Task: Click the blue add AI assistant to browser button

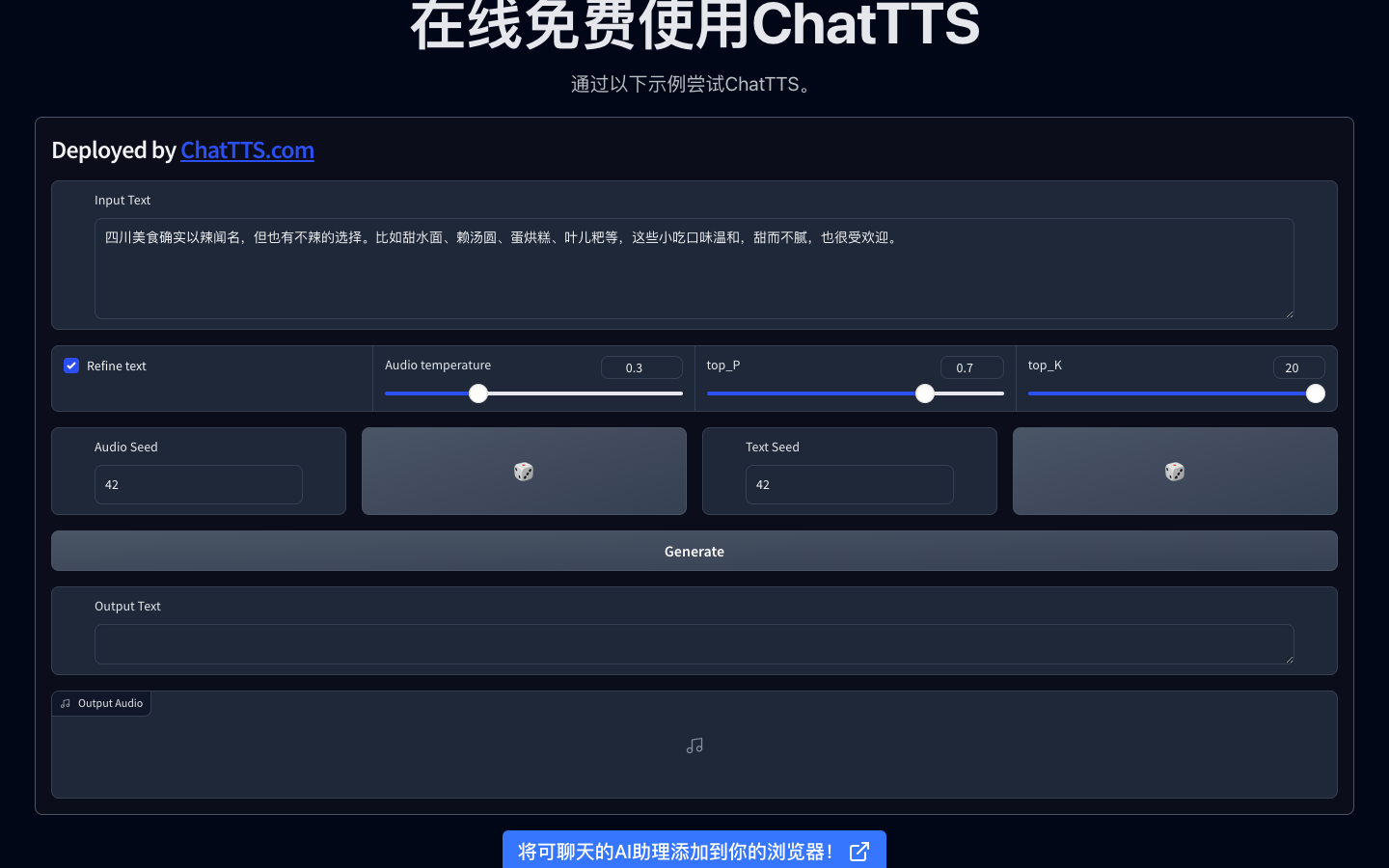Action: (694, 851)
